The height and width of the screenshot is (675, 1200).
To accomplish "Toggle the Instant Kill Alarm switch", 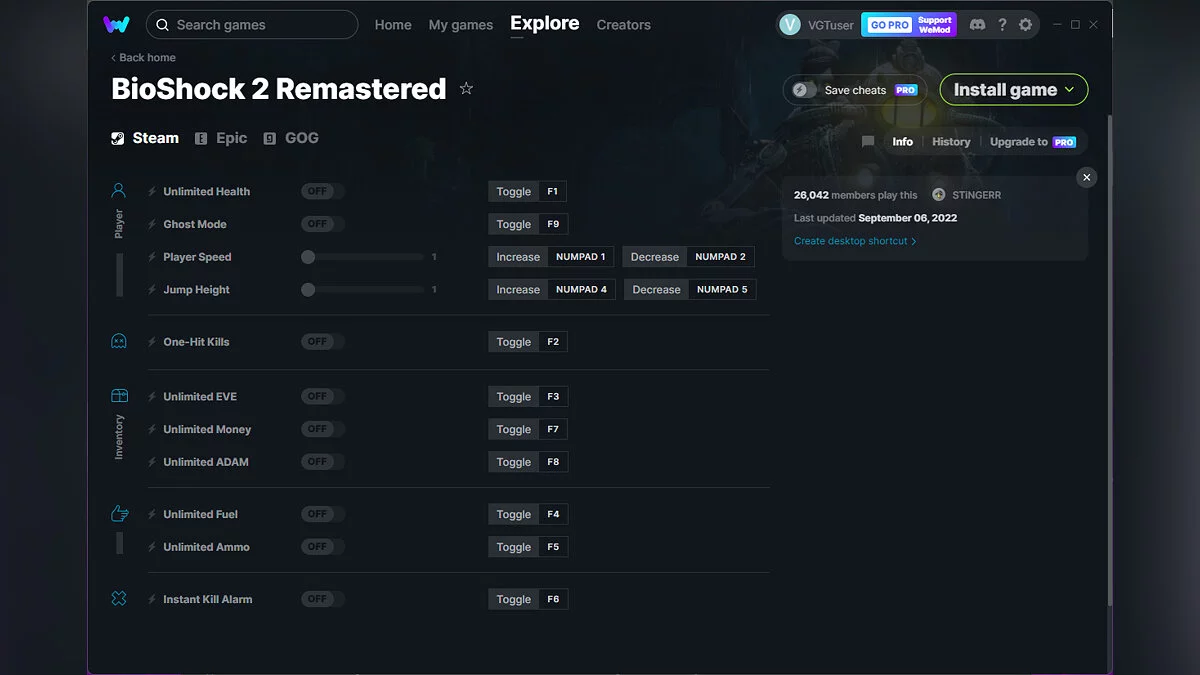I will tap(323, 599).
